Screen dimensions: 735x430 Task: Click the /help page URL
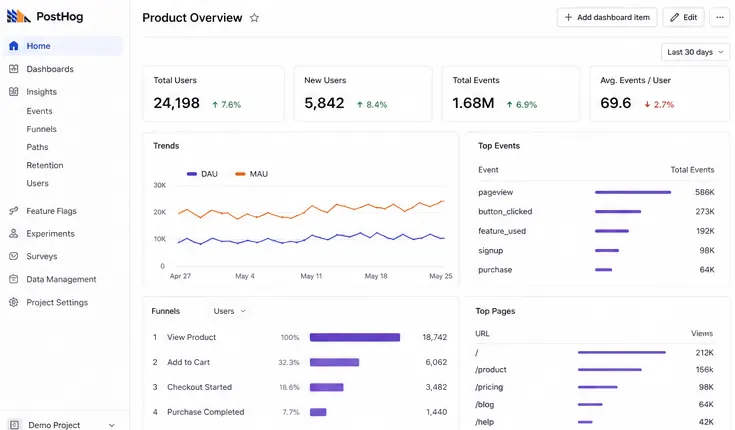click(485, 422)
